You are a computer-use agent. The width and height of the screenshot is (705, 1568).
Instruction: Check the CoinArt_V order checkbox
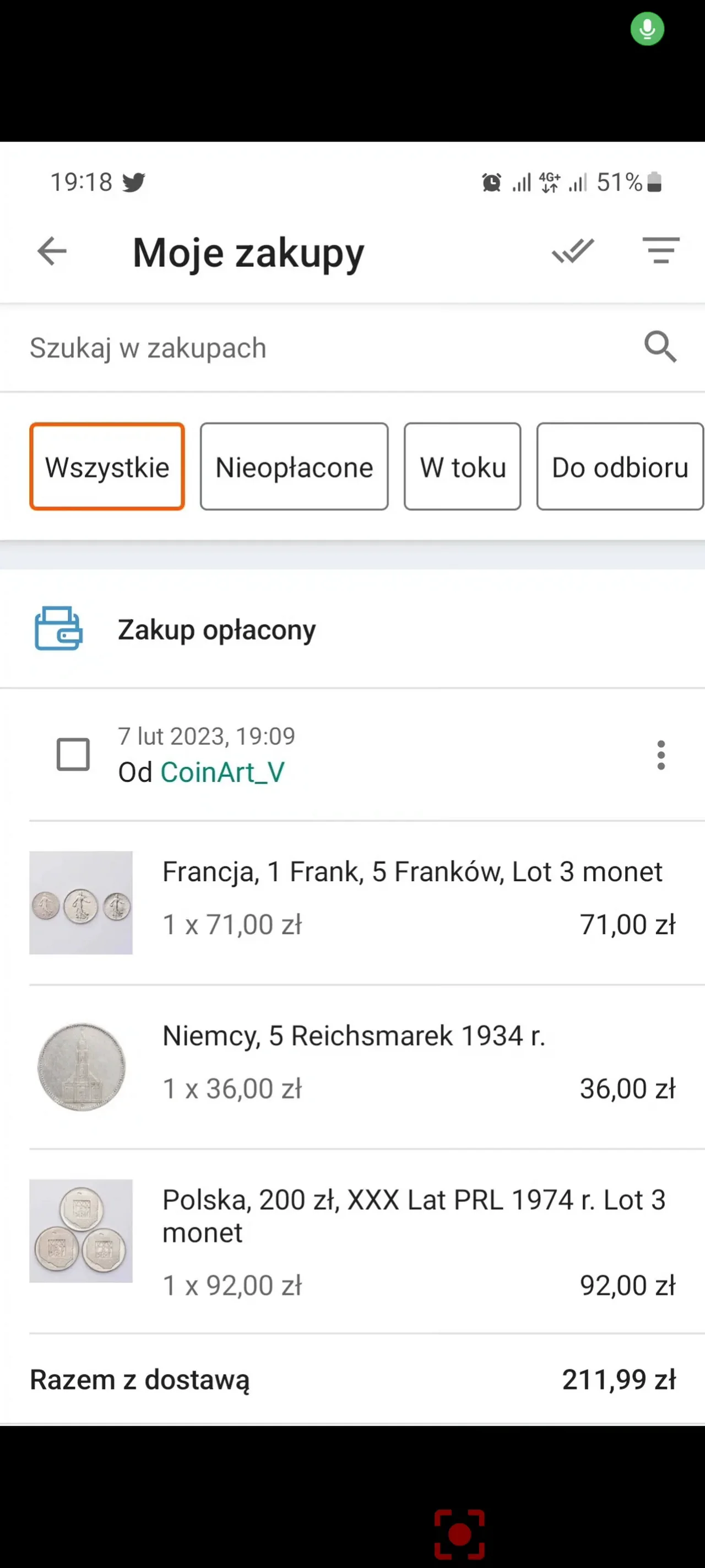pos(73,755)
